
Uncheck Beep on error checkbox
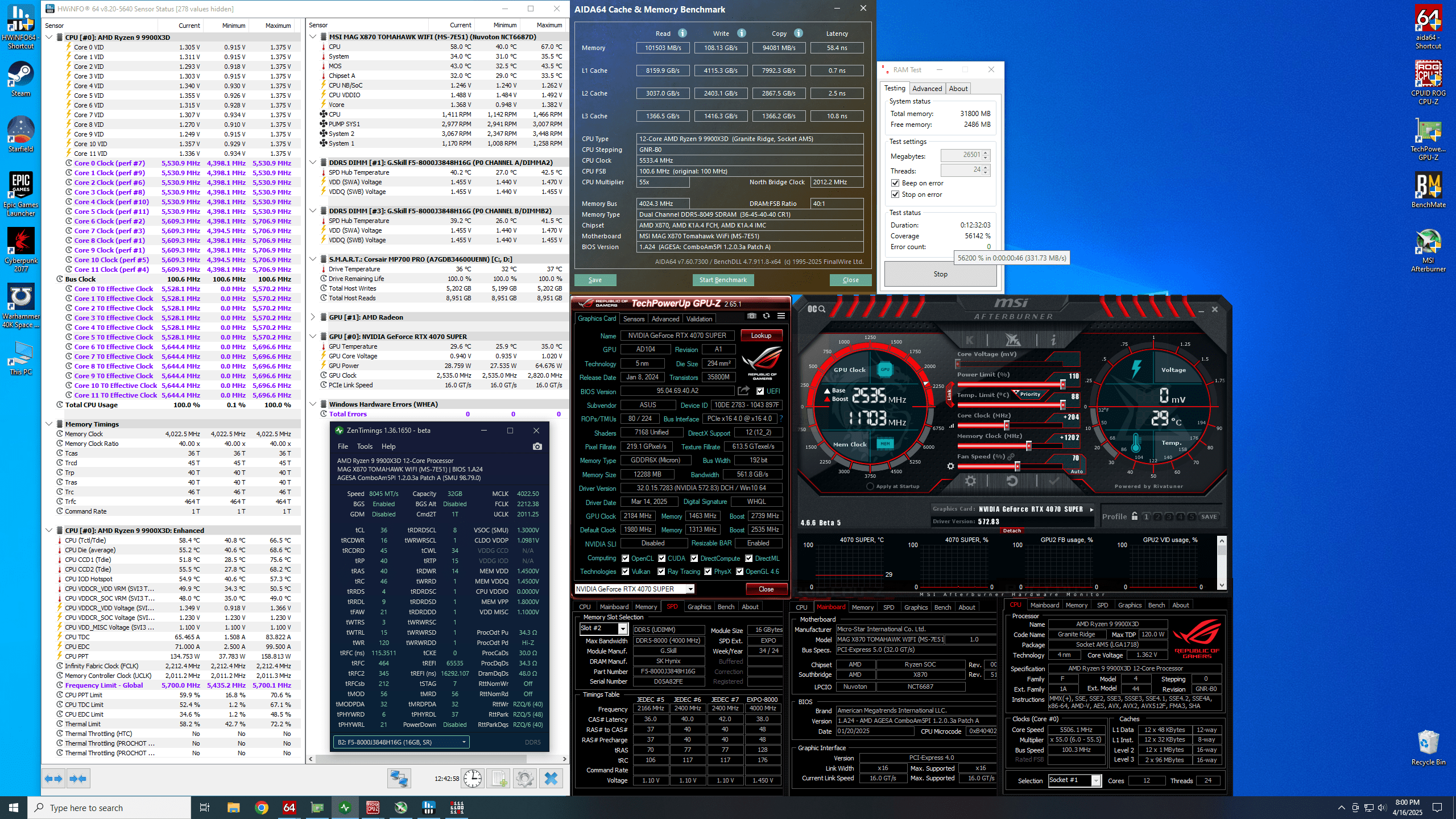[895, 183]
